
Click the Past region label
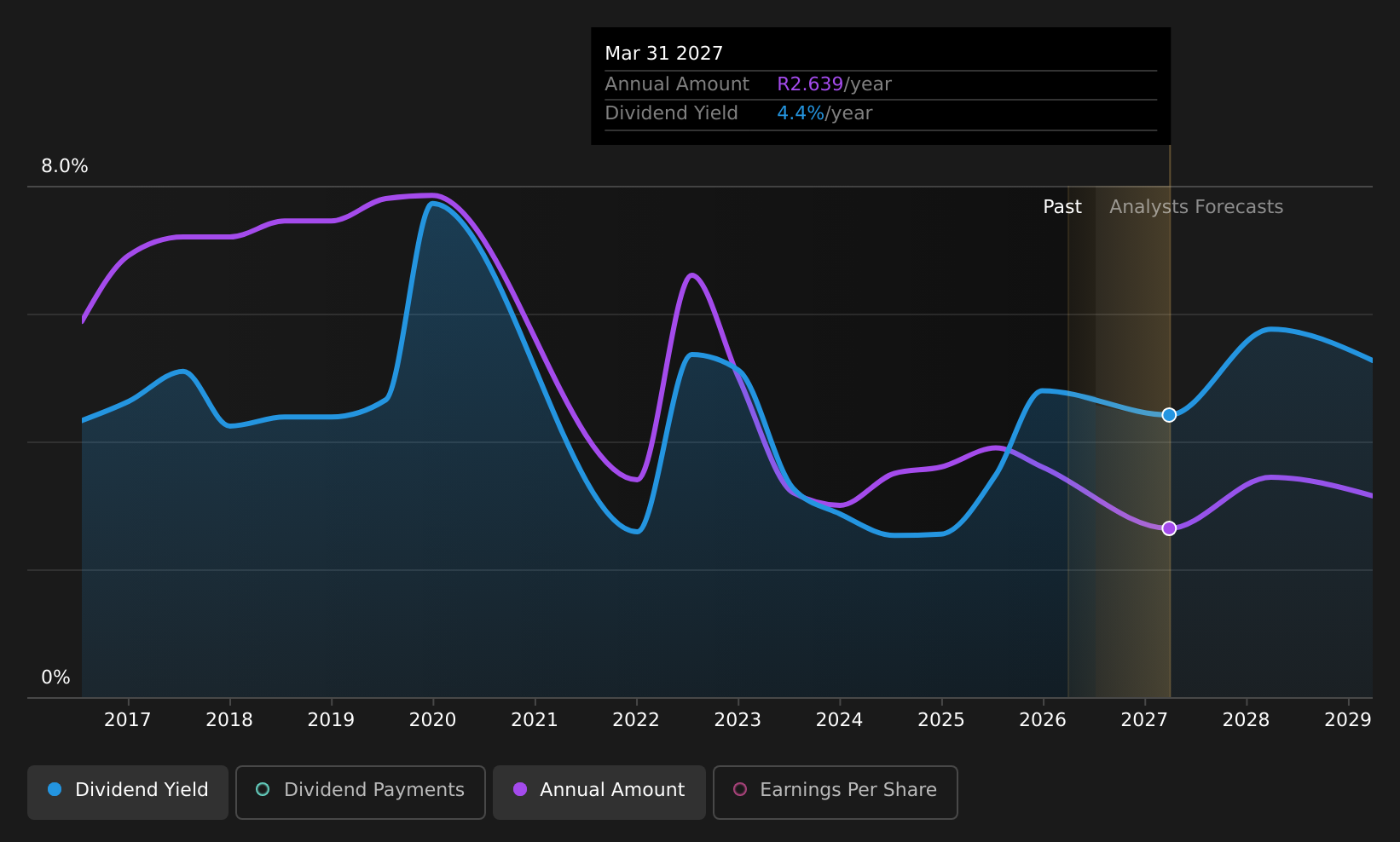(1062, 207)
